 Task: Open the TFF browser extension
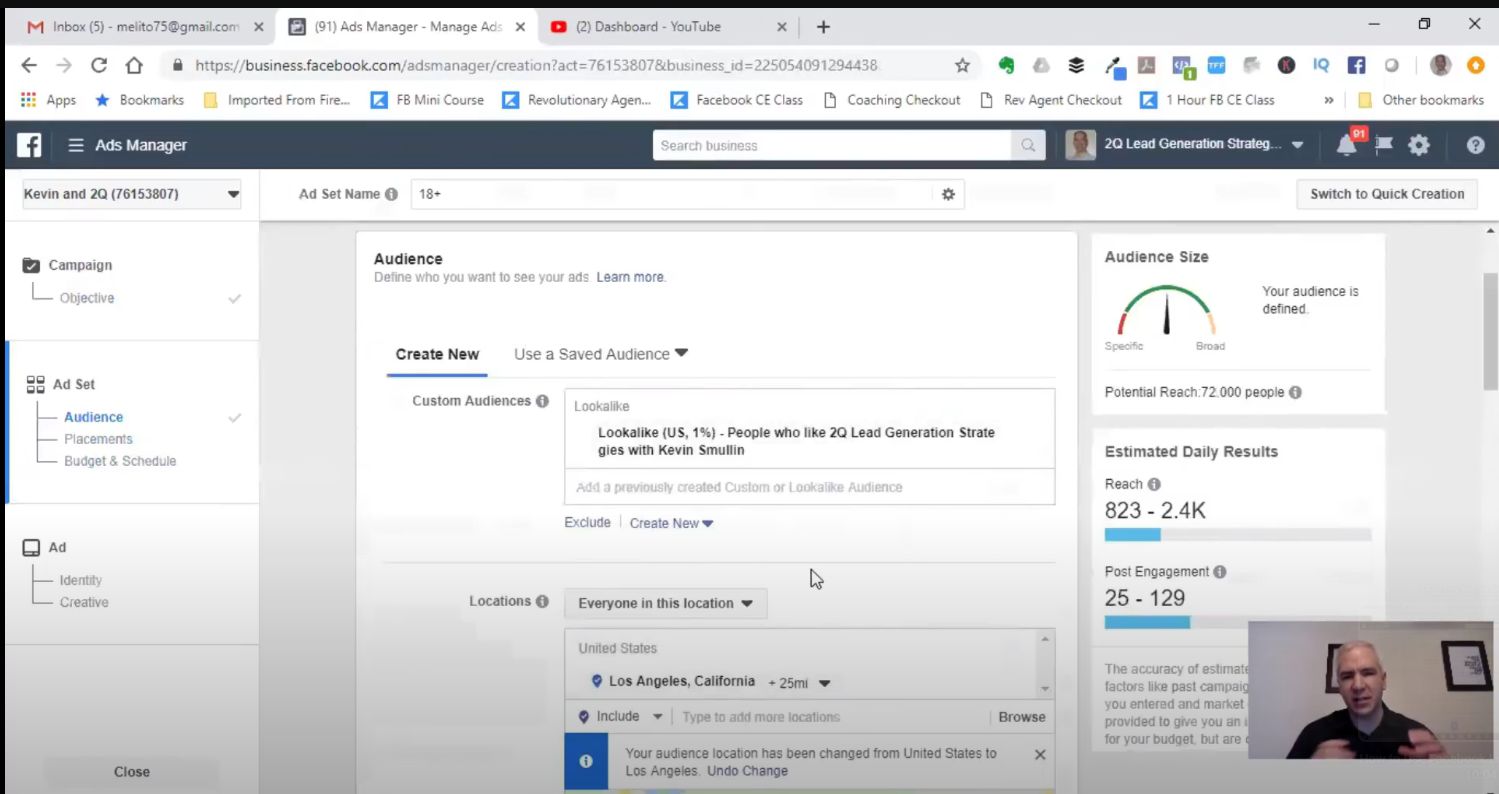tap(1216, 65)
